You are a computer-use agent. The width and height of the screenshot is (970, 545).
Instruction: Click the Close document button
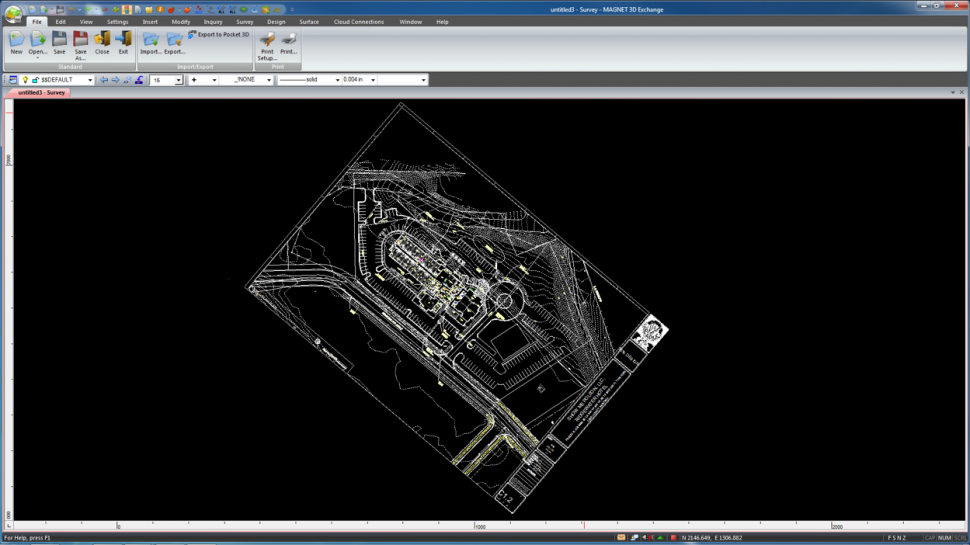pyautogui.click(x=102, y=40)
